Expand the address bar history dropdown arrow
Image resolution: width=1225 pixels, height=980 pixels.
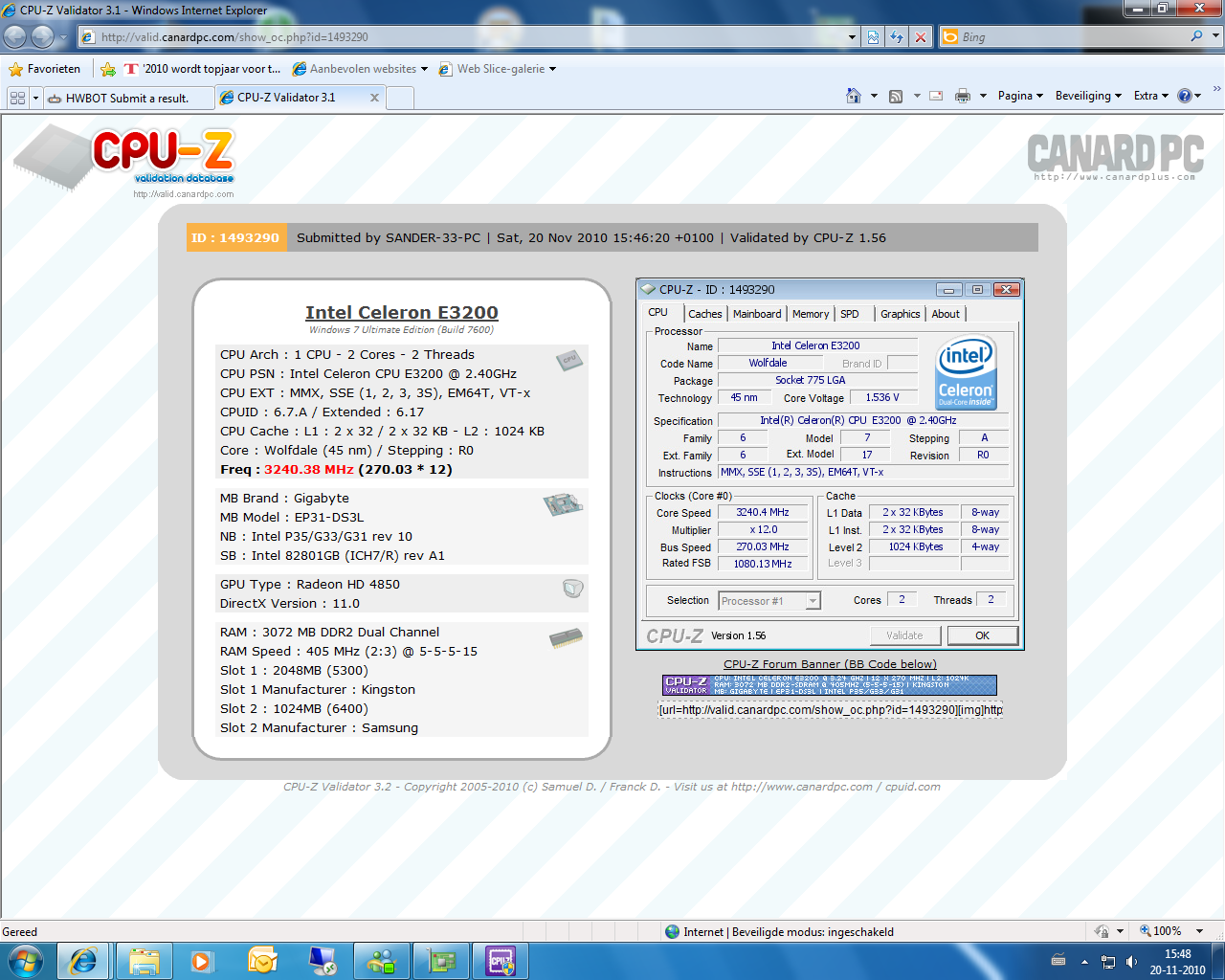coord(852,37)
